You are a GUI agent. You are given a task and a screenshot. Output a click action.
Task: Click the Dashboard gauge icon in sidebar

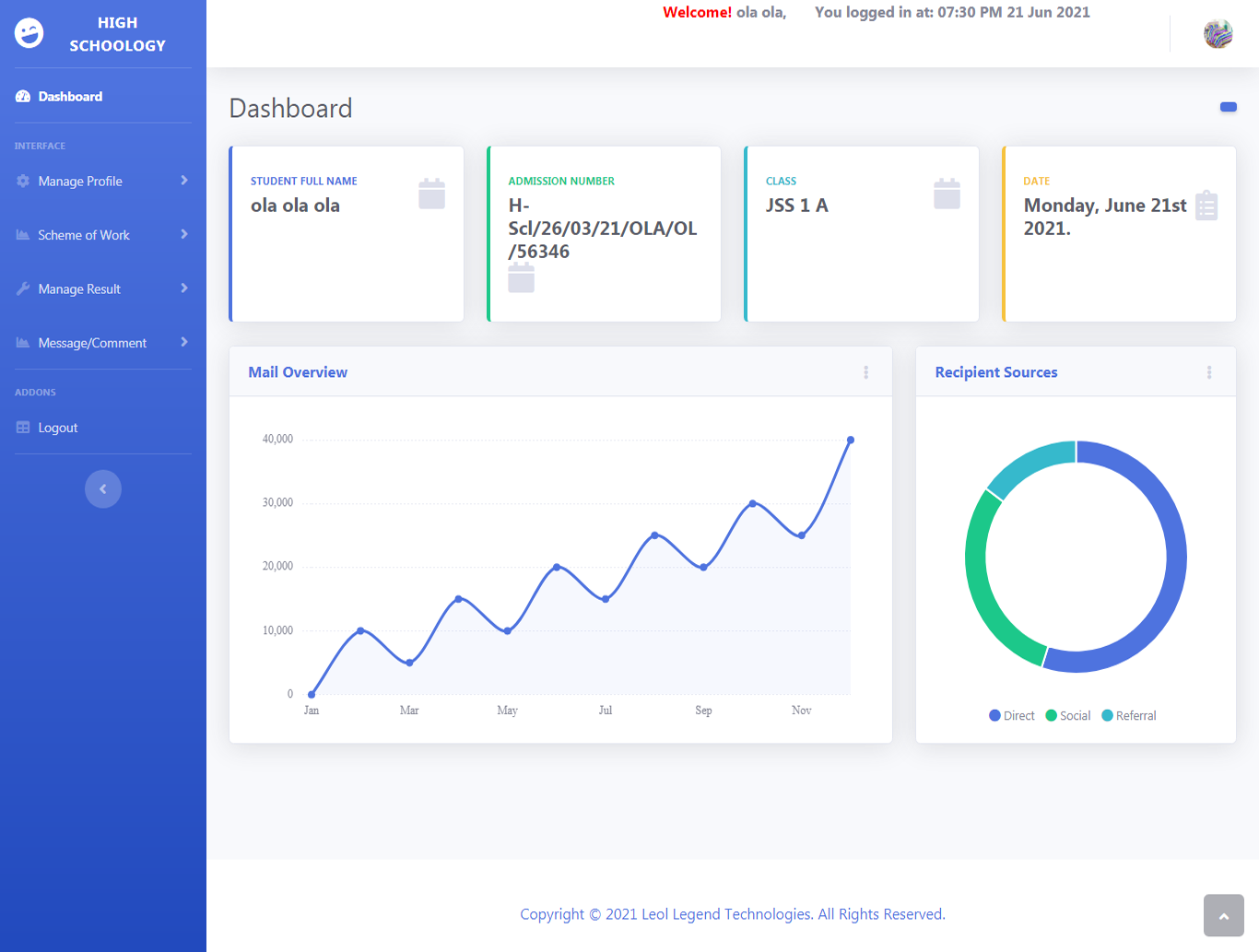(23, 97)
